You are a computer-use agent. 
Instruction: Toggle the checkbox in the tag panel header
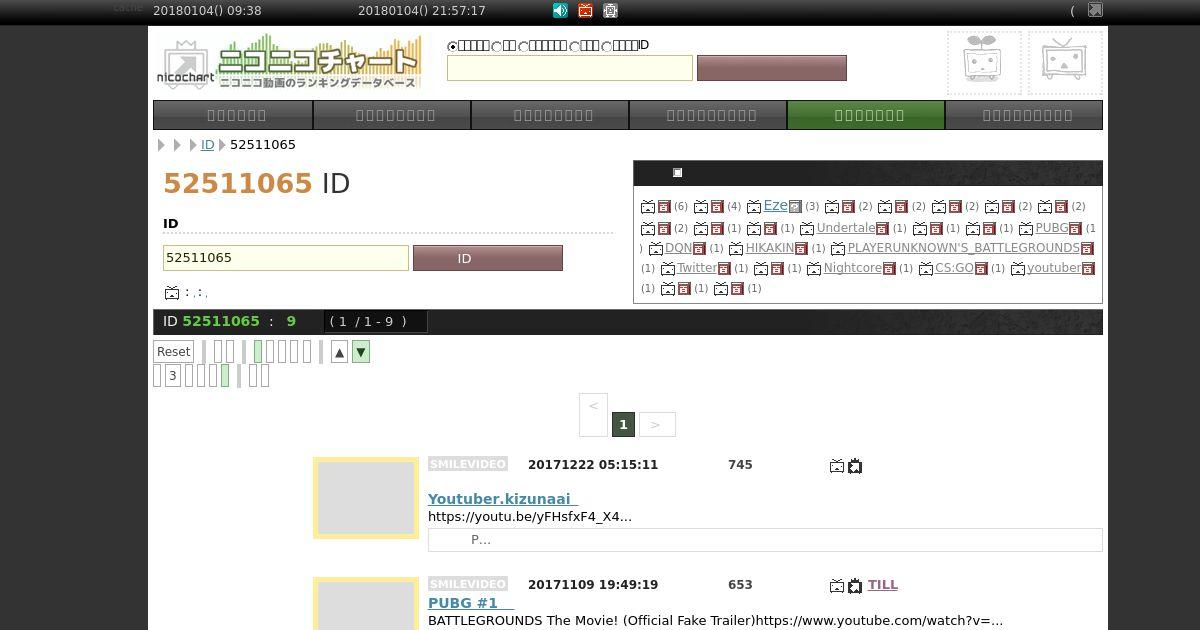677,173
